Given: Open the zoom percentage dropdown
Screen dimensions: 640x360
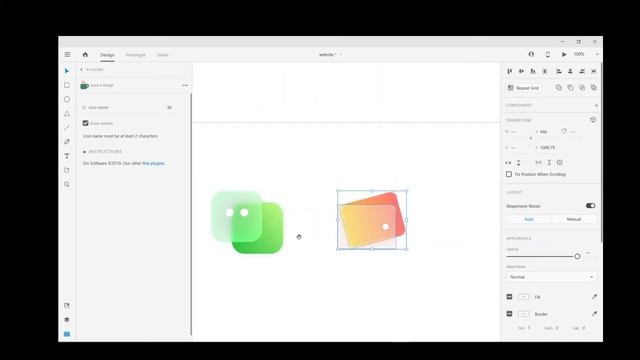Looking at the screenshot, I should click(597, 54).
